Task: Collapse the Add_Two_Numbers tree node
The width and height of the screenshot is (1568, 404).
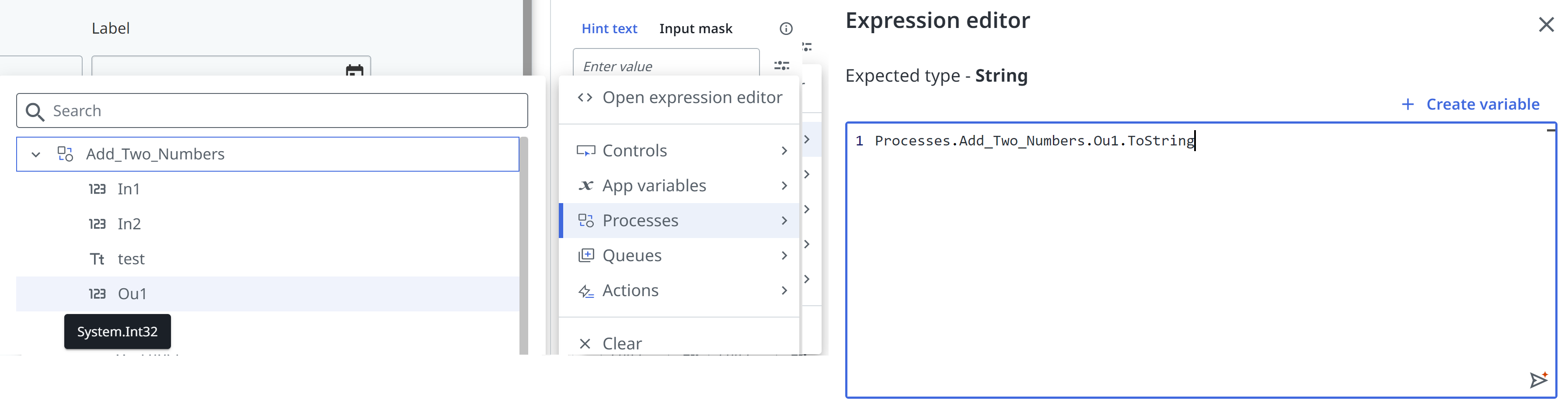Action: 36,155
